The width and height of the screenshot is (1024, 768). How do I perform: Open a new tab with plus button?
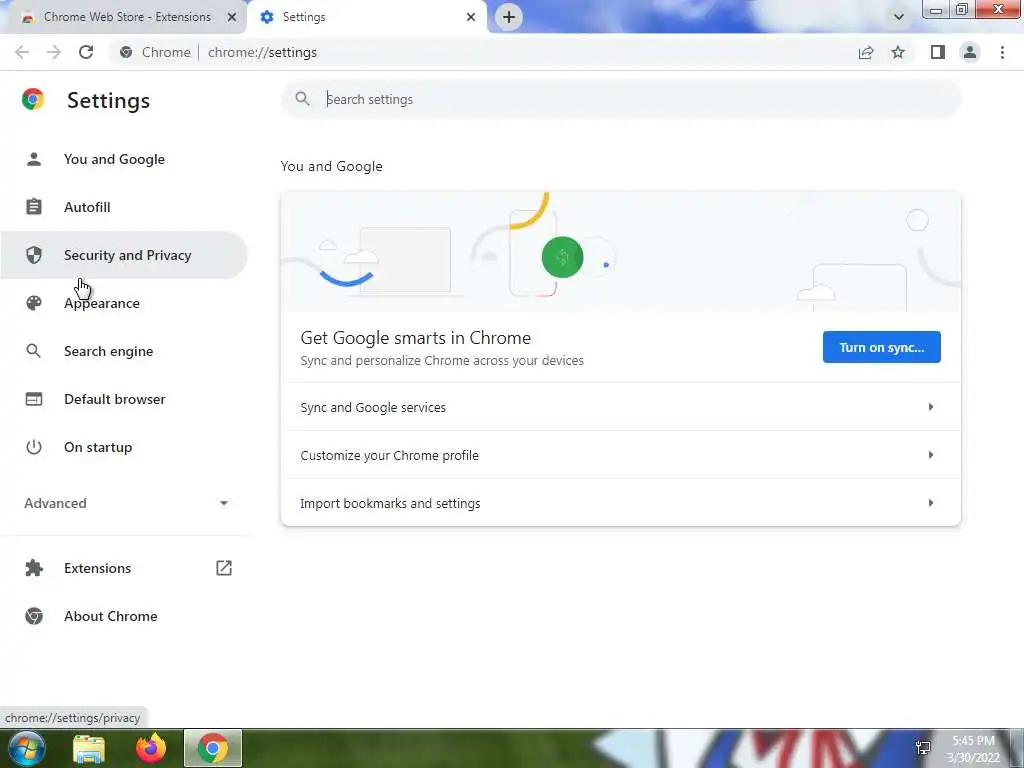[509, 17]
